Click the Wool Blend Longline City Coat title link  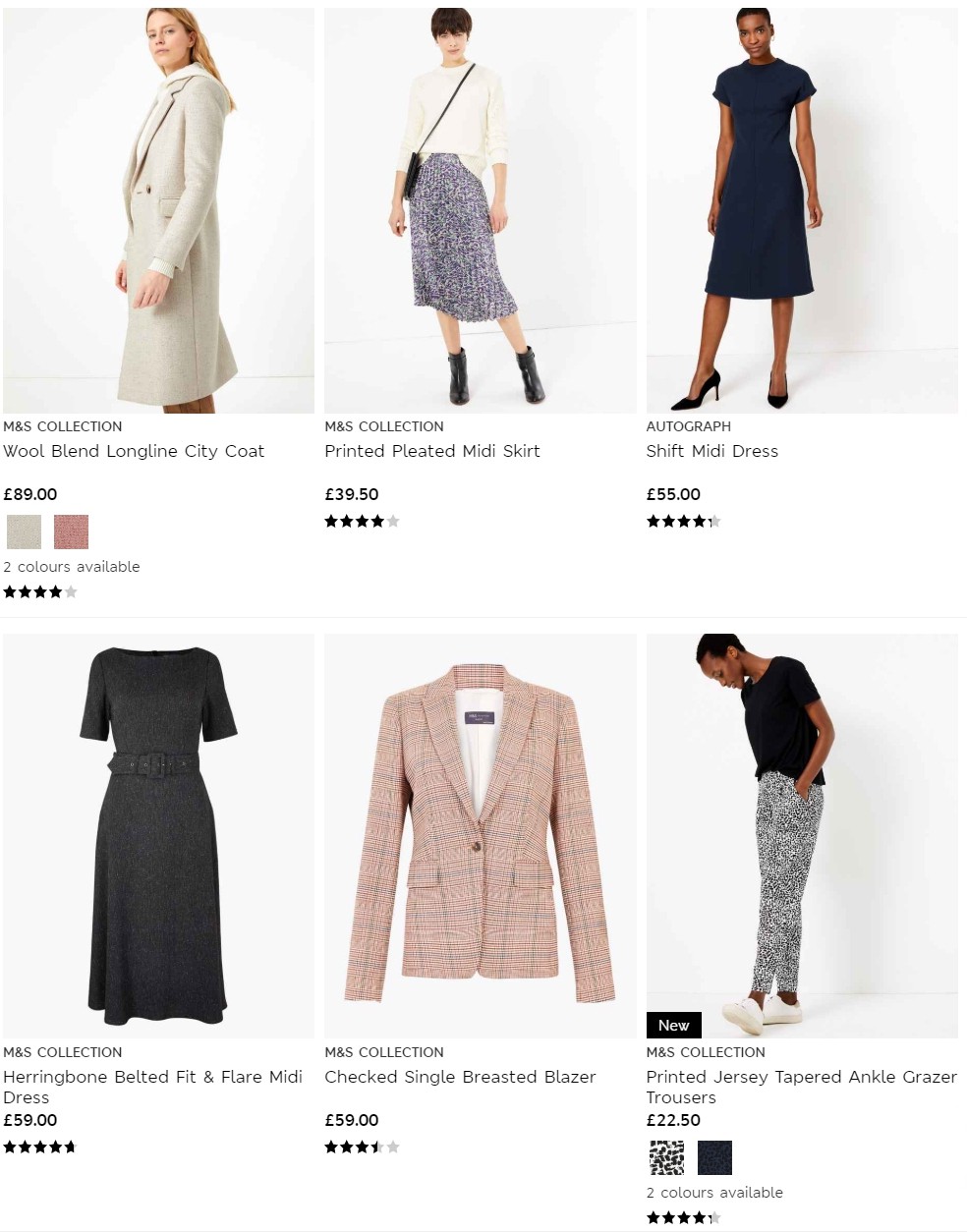coord(135,451)
